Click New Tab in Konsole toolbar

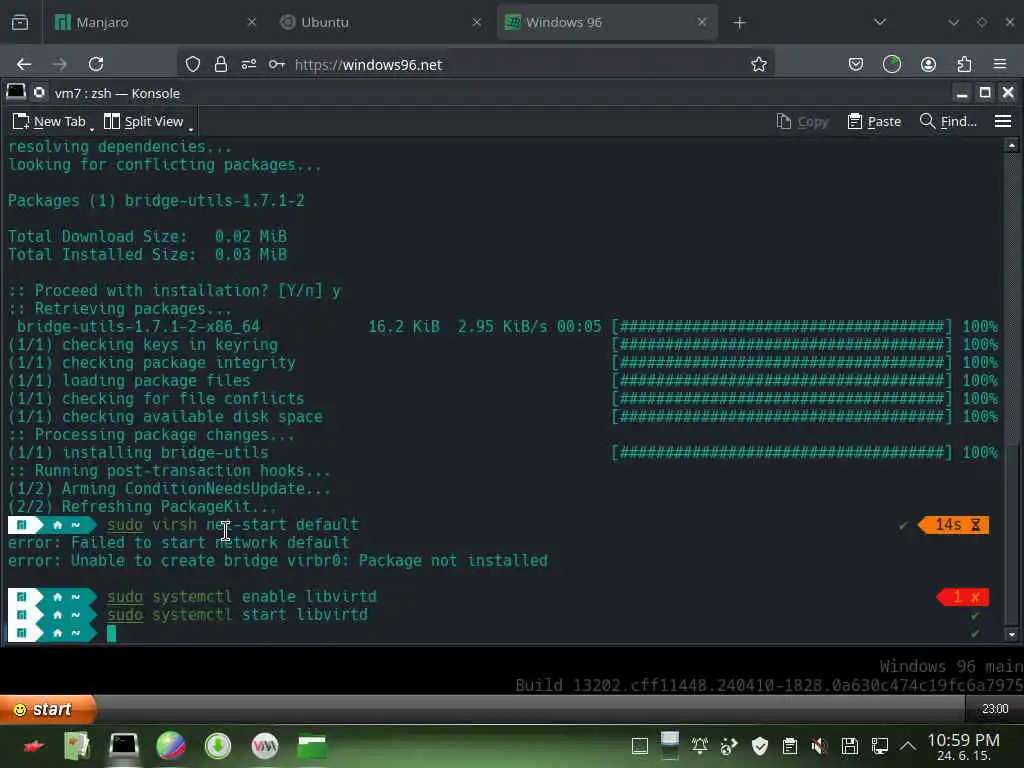(49, 121)
